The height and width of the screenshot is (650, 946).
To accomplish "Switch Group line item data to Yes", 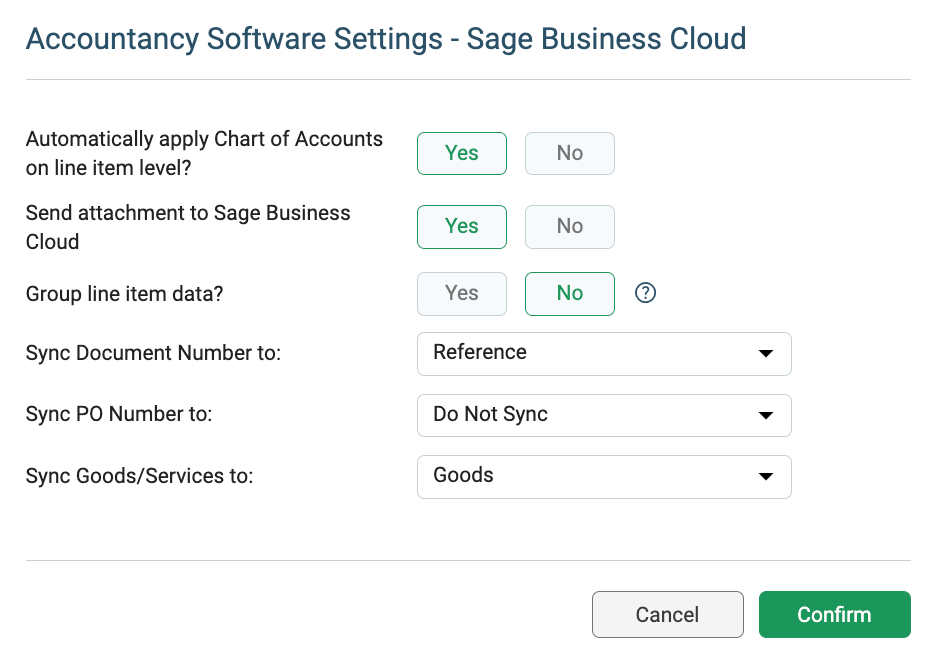I will [462, 294].
